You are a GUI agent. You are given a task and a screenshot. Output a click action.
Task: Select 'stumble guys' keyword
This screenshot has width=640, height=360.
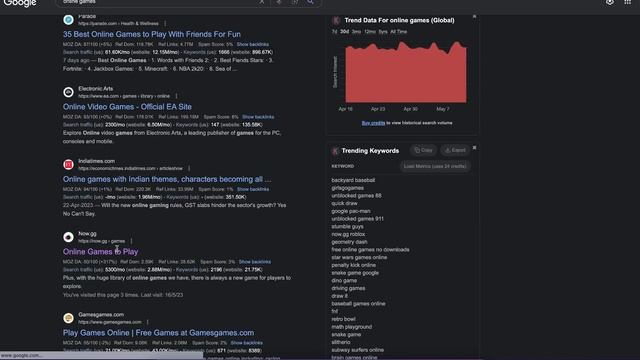click(347, 227)
